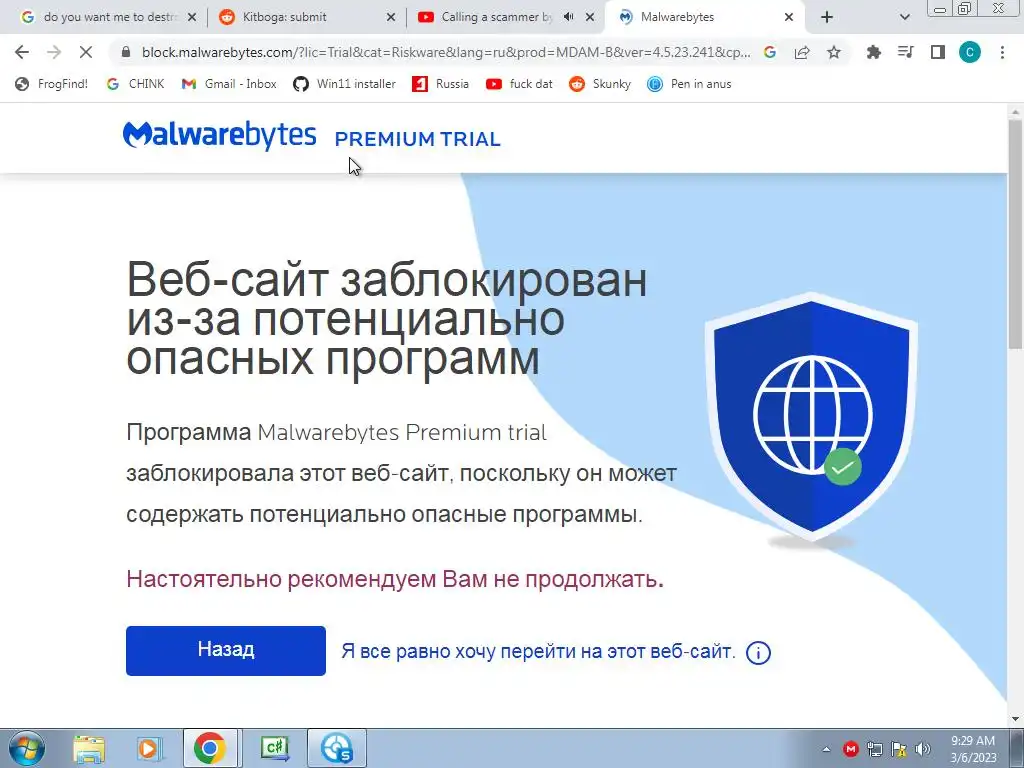This screenshot has width=1024, height=768.
Task: Switch to the Kitboga: submit tab
Action: (307, 17)
